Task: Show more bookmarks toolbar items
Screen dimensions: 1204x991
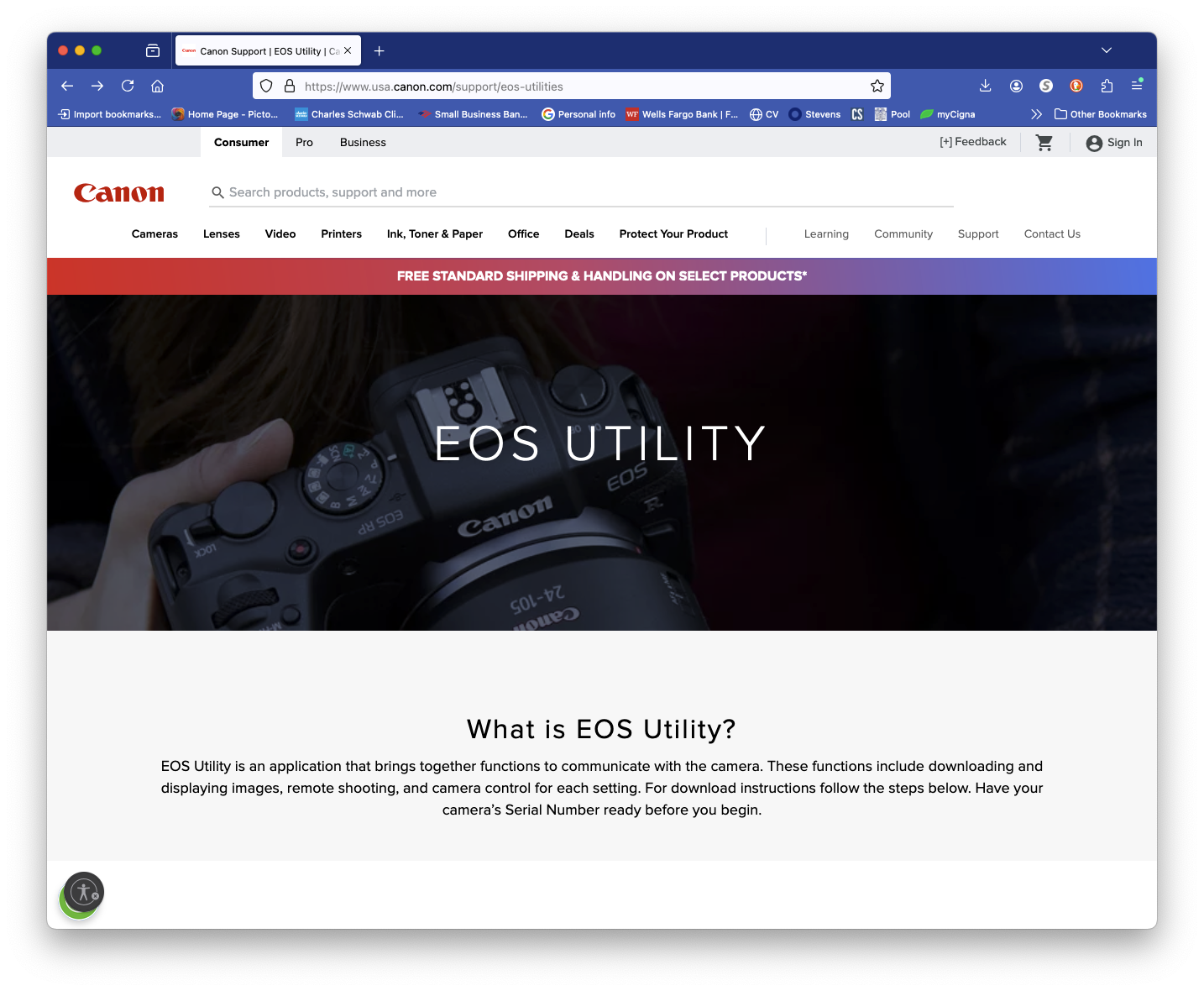Action: pyautogui.click(x=1036, y=114)
